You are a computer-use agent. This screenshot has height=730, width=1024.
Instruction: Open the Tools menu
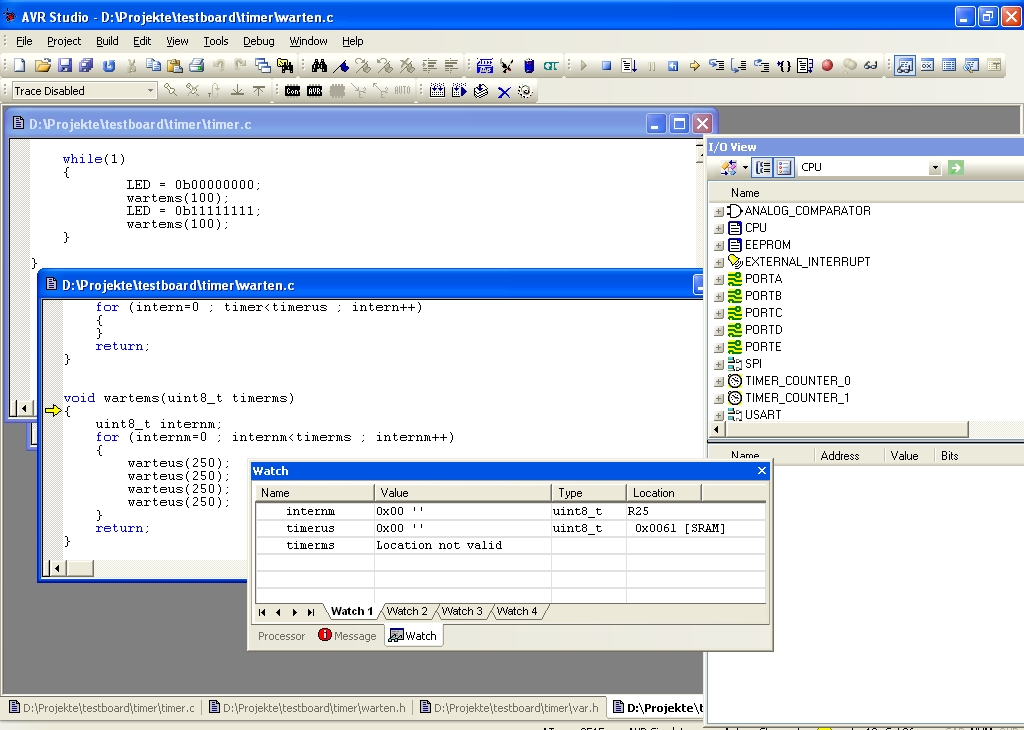(216, 41)
